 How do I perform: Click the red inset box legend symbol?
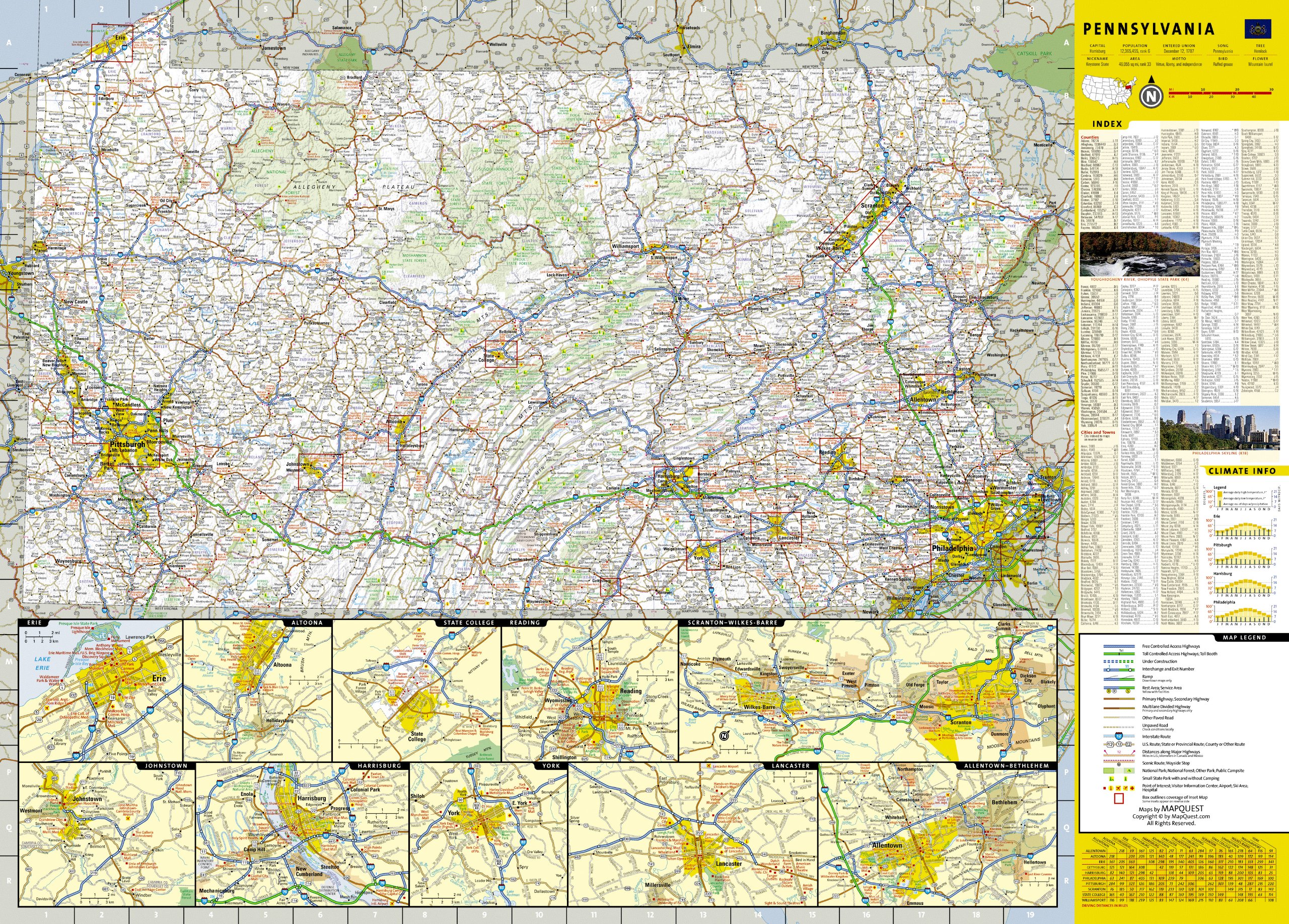[x=1120, y=799]
